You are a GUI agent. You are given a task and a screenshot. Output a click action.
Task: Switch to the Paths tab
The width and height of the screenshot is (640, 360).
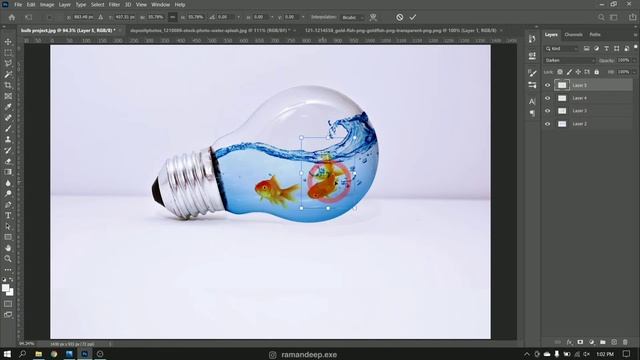pos(595,35)
